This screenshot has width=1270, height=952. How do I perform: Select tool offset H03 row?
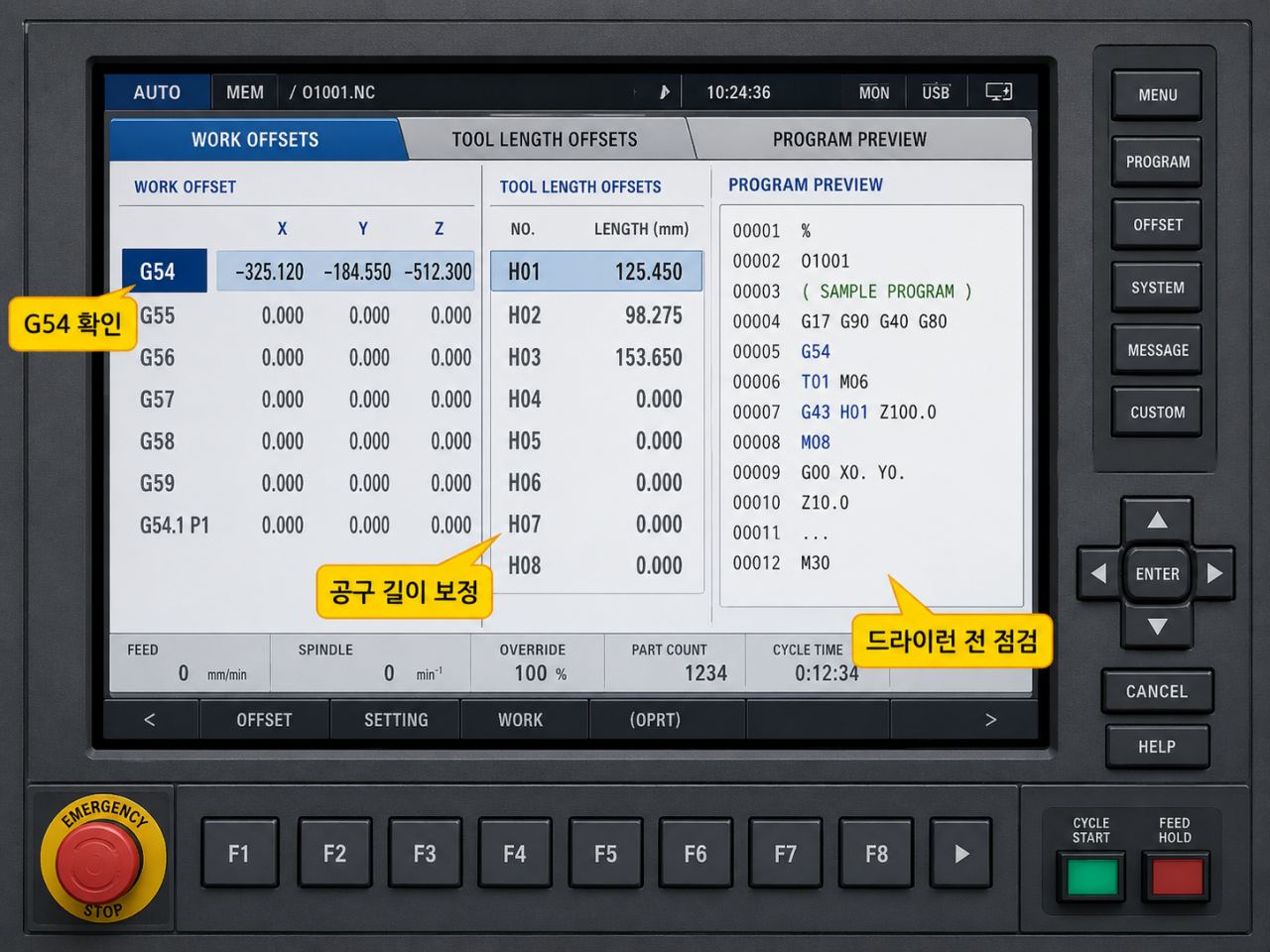pyautogui.click(x=596, y=357)
